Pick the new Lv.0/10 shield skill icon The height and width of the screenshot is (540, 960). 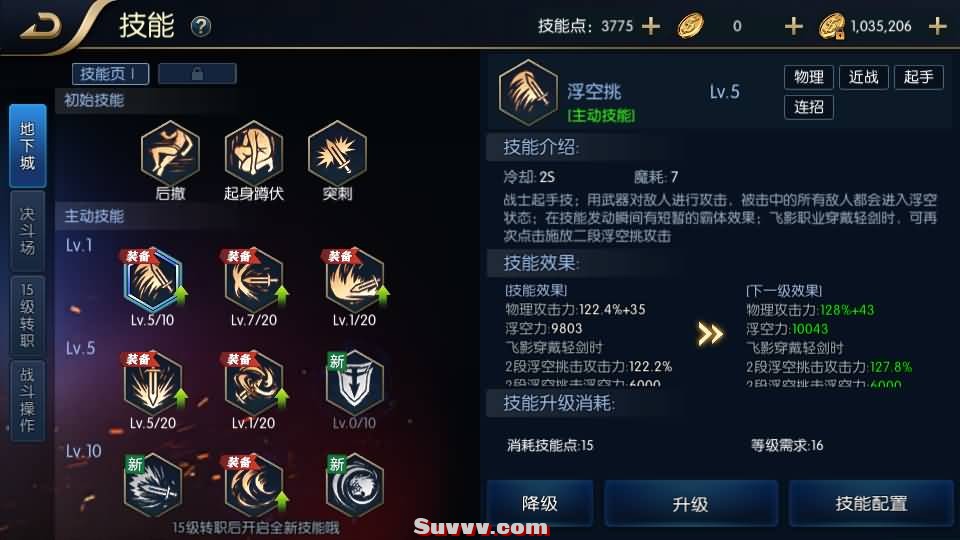coord(354,384)
